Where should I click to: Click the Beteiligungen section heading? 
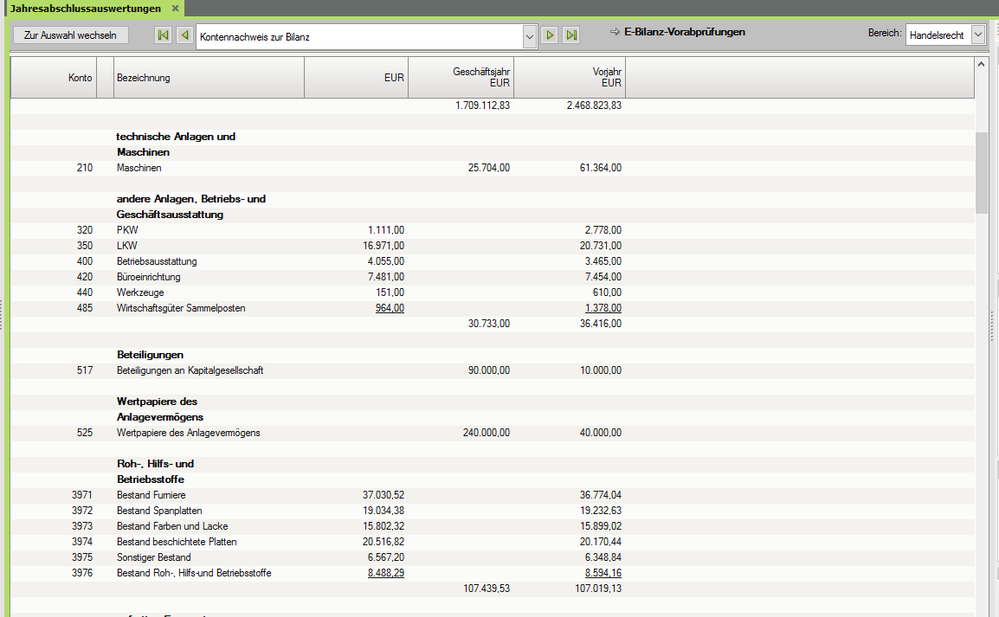150,354
